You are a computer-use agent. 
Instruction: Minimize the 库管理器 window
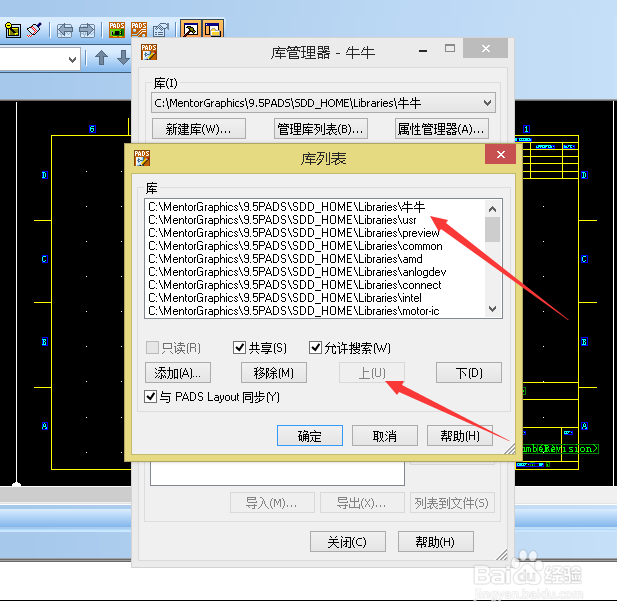[423, 50]
